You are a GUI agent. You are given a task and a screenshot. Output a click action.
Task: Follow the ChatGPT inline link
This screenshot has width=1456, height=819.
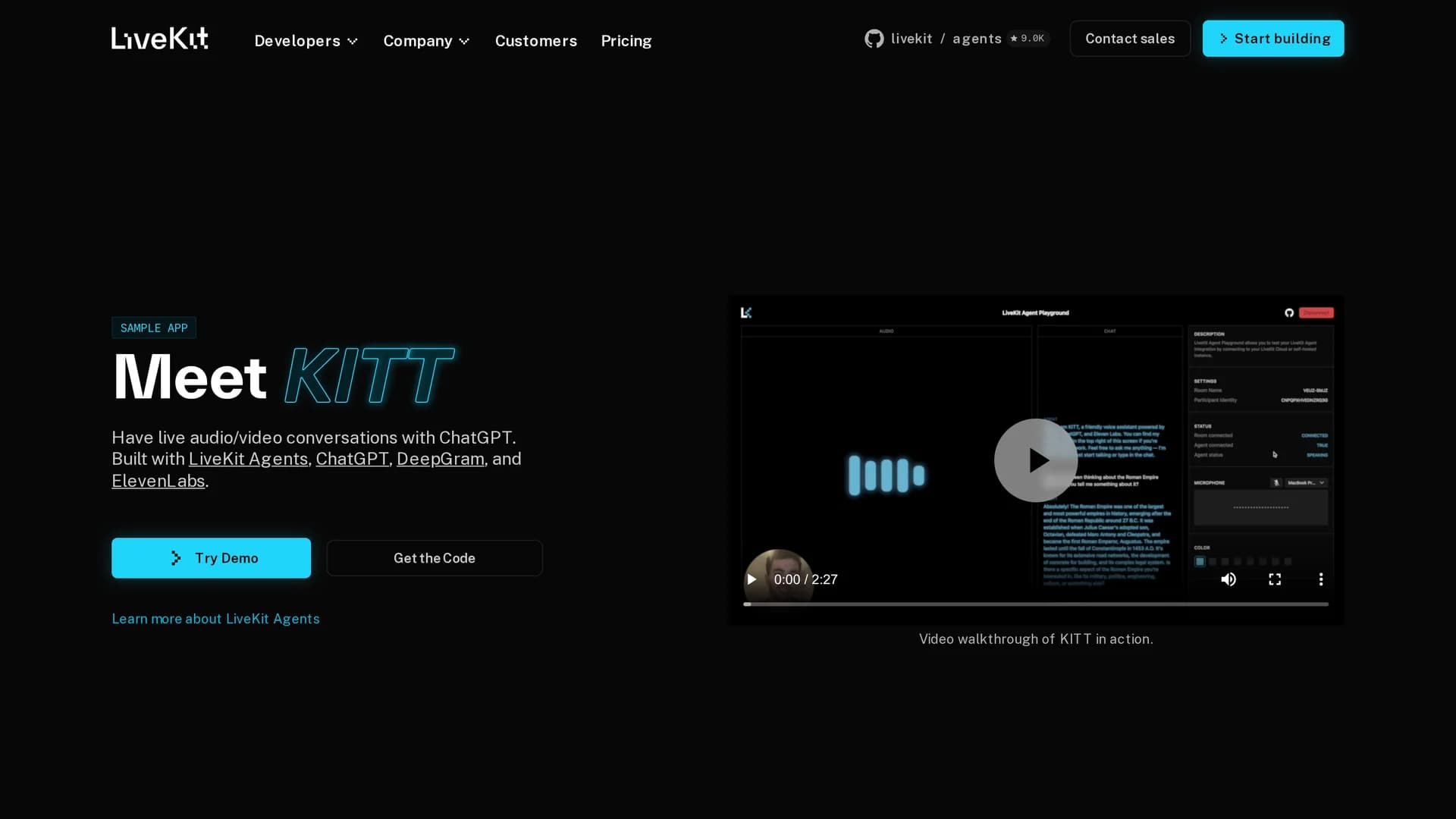(352, 459)
